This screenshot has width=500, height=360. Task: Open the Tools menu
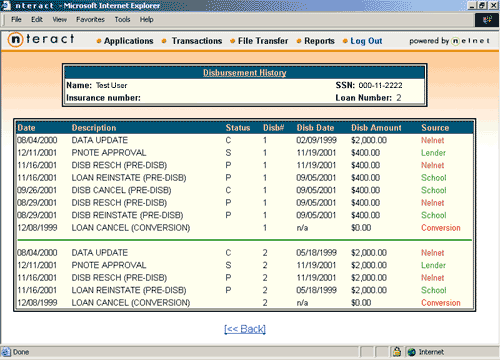pyautogui.click(x=122, y=19)
